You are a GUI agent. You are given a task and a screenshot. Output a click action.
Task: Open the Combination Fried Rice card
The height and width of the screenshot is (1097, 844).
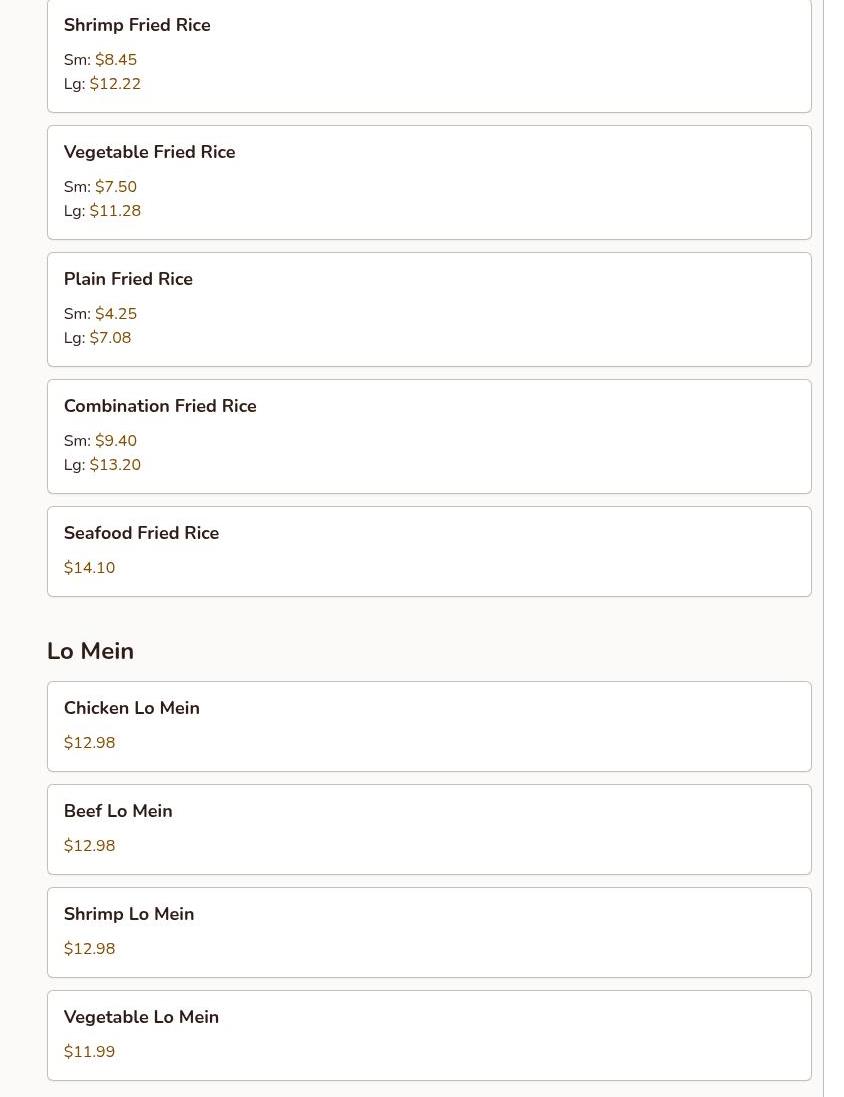tap(429, 437)
